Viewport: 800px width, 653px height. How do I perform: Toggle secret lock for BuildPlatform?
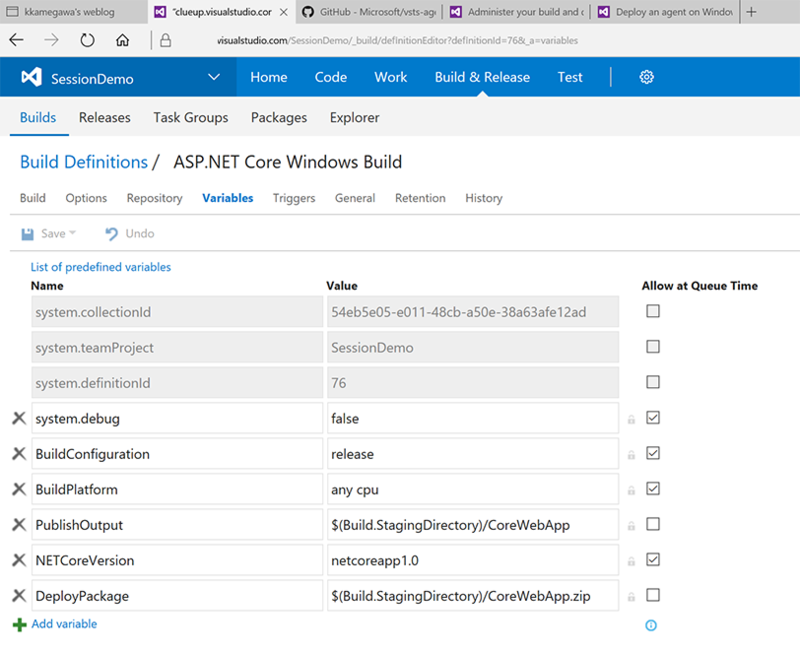(631, 490)
